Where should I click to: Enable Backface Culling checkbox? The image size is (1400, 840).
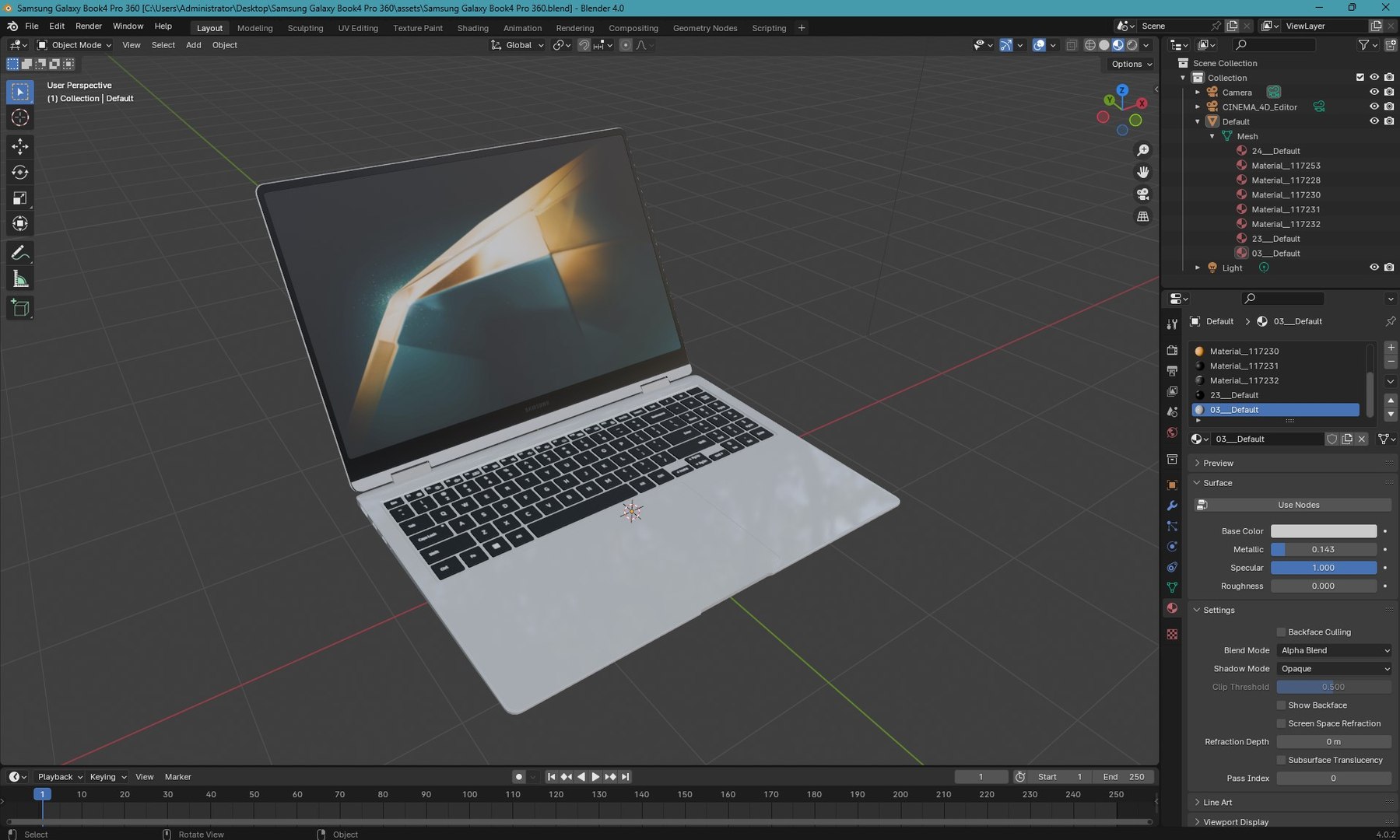[x=1281, y=632]
